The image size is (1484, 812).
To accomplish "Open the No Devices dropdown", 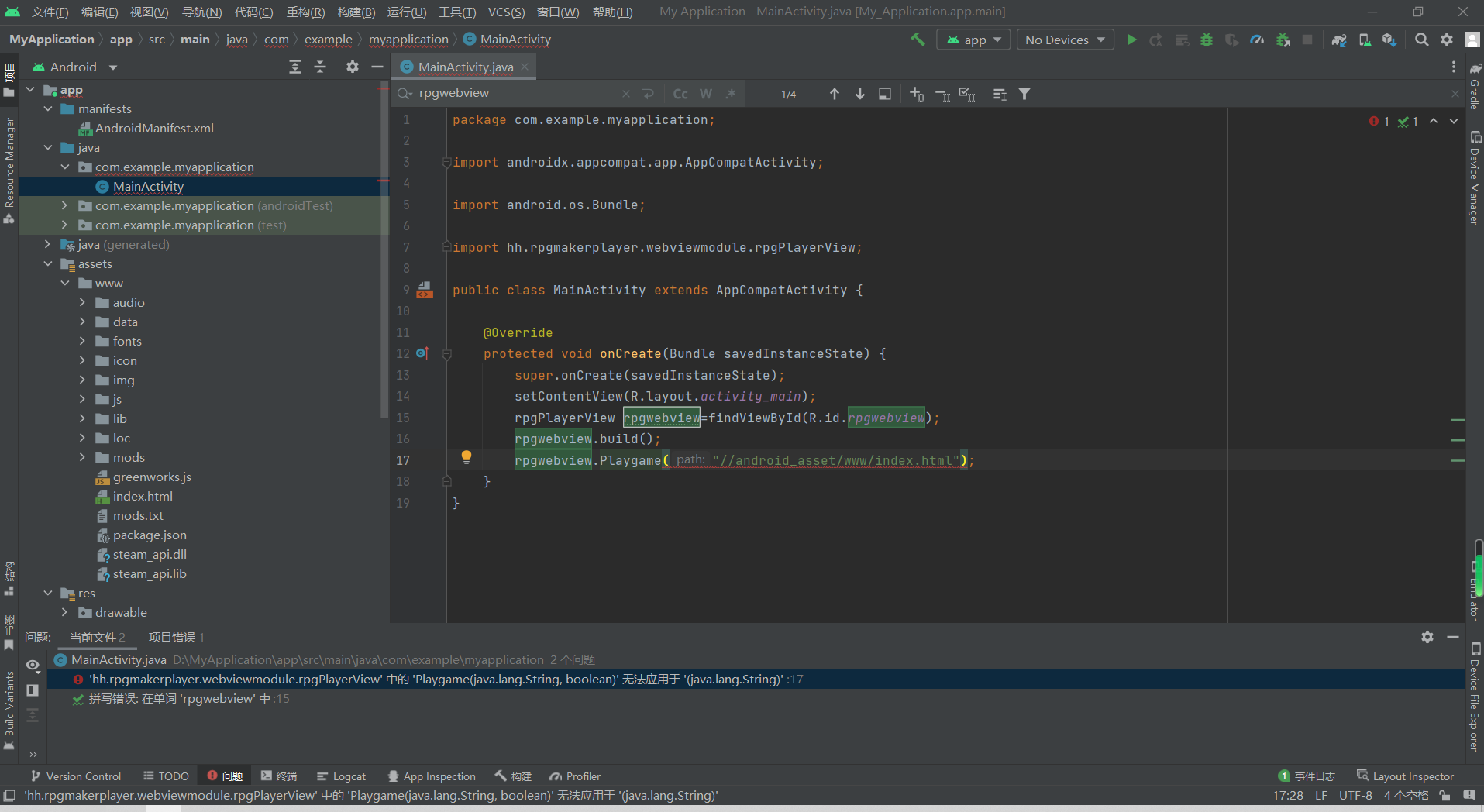I will (1065, 40).
